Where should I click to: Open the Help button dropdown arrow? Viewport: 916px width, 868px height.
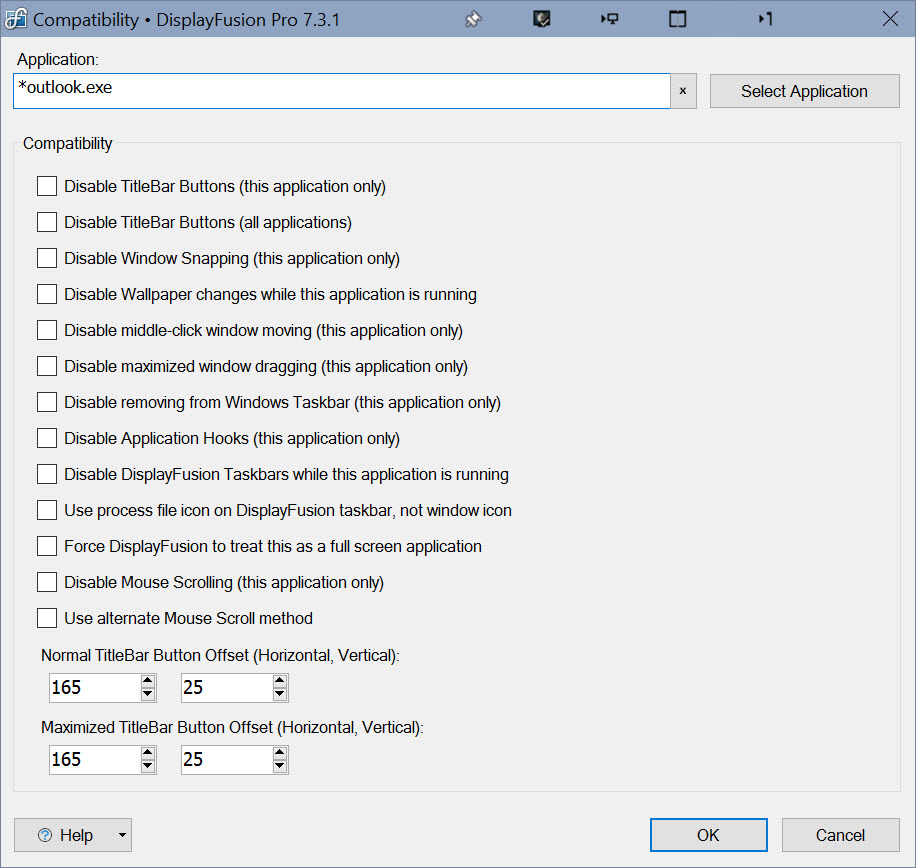tap(120, 835)
